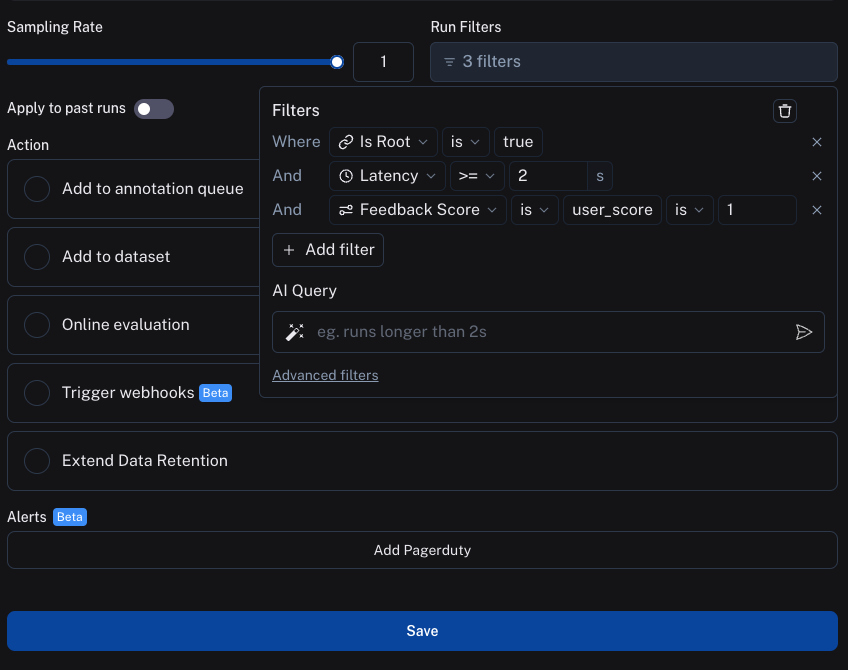Open the Is Root field dropdown
This screenshot has height=670, width=848.
tap(384, 142)
